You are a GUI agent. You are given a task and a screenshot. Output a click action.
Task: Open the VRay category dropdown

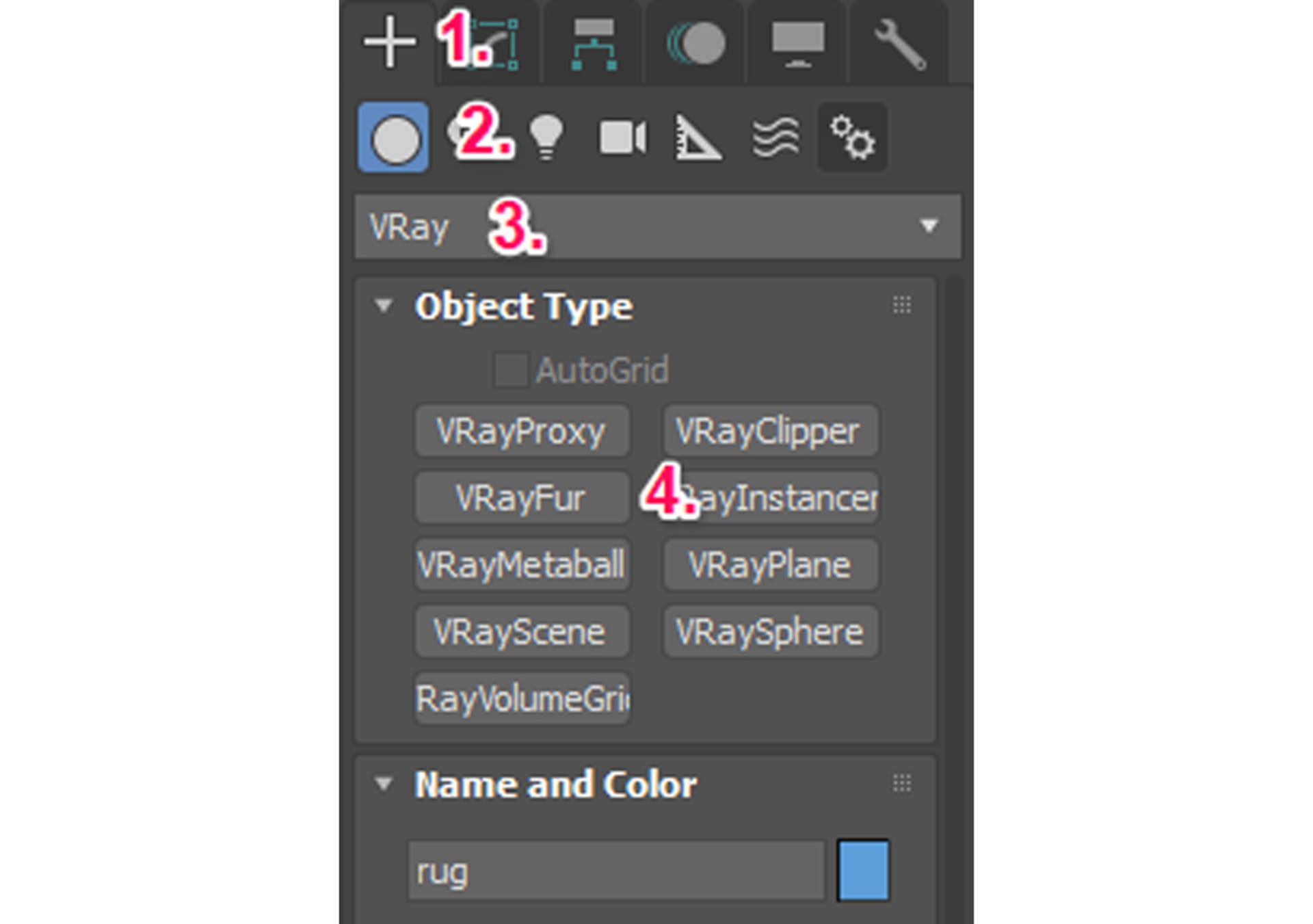tap(658, 226)
